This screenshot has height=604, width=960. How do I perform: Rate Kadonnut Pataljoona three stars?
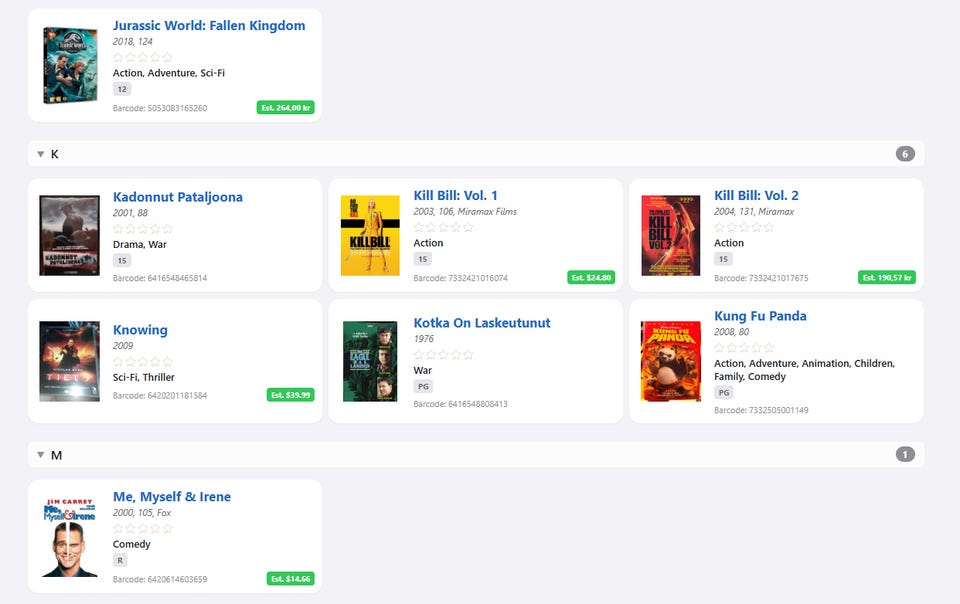143,229
